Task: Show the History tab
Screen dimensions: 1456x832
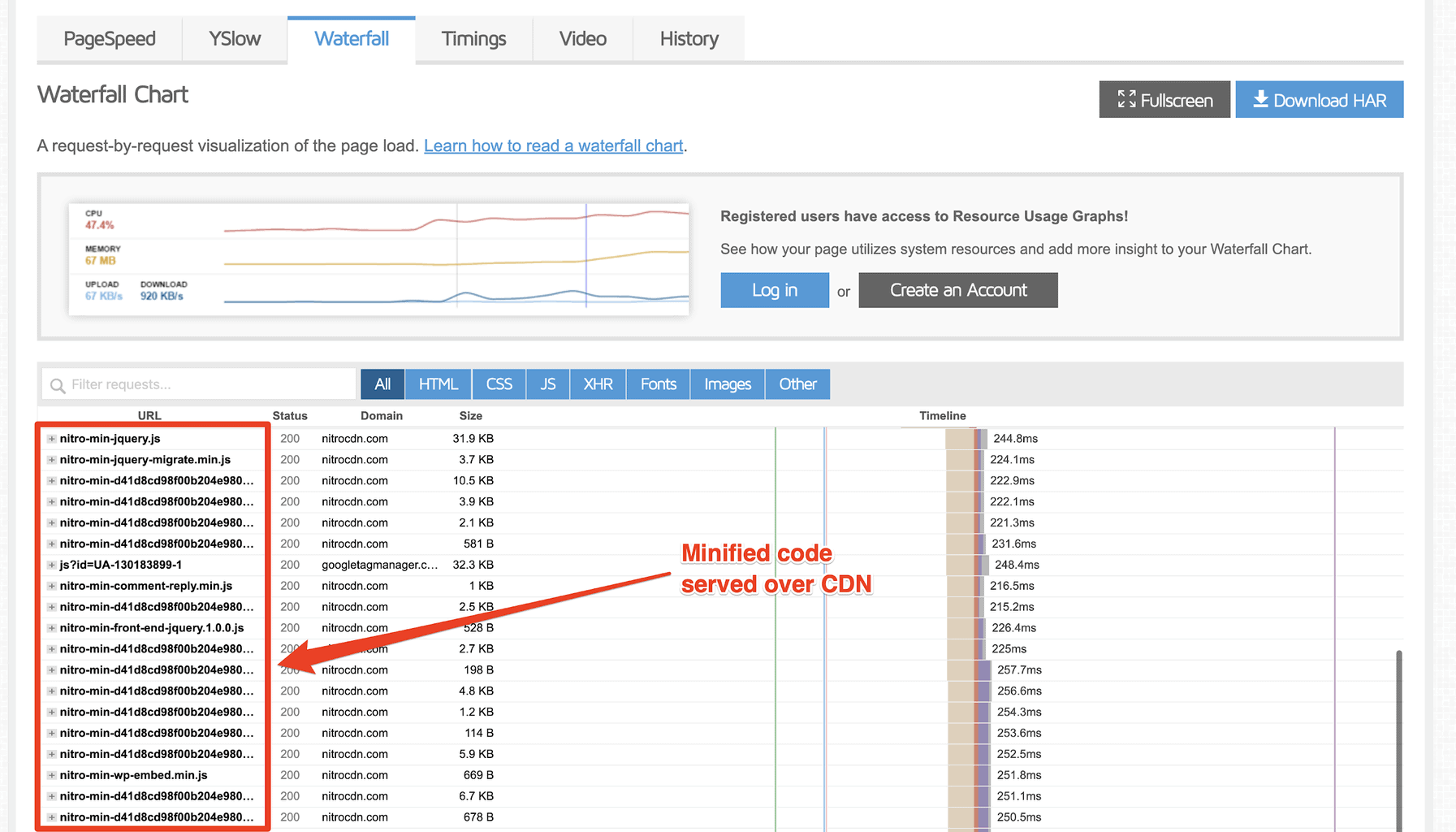Action: [689, 39]
